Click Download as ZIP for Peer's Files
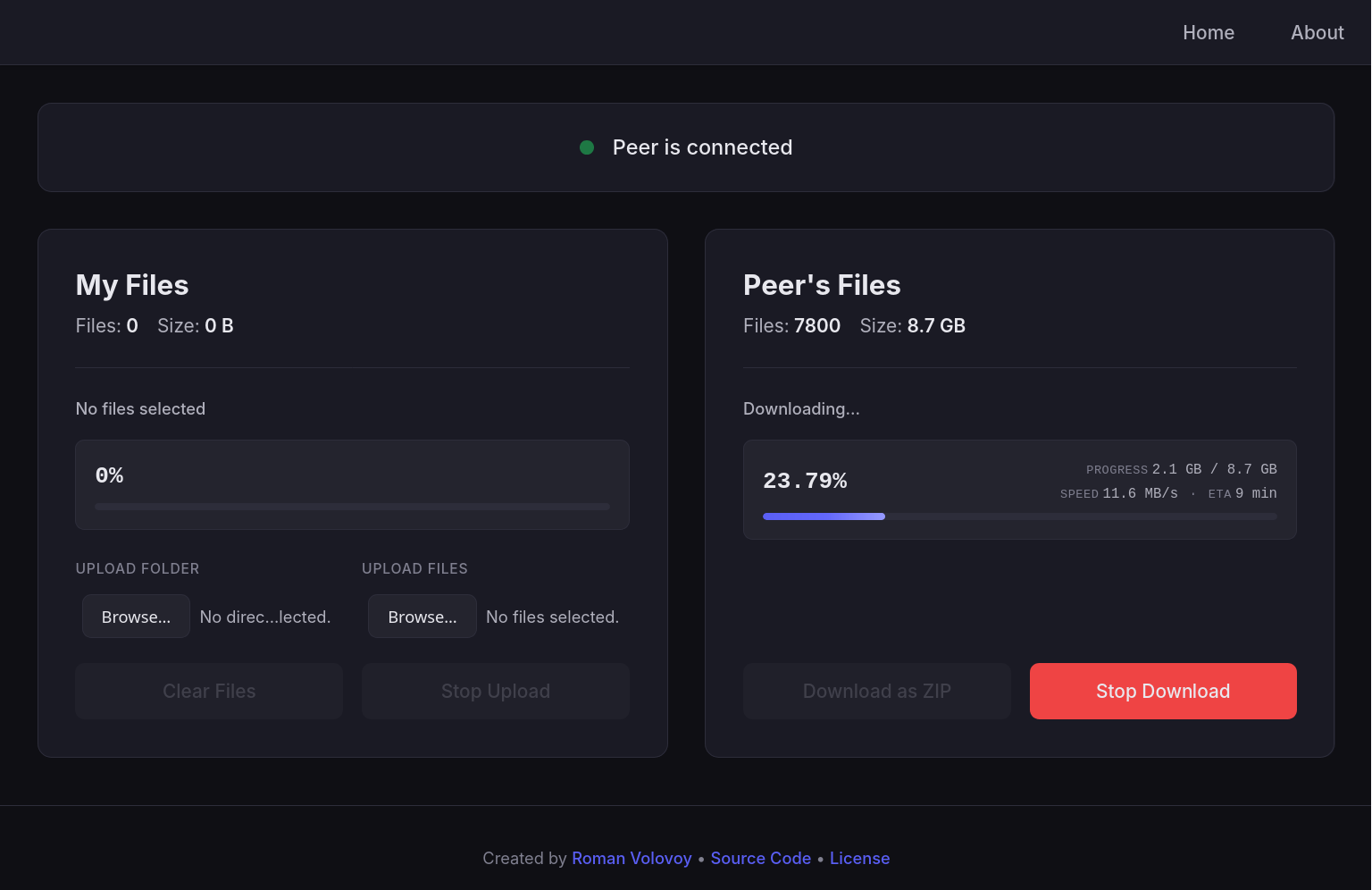 (x=876, y=691)
